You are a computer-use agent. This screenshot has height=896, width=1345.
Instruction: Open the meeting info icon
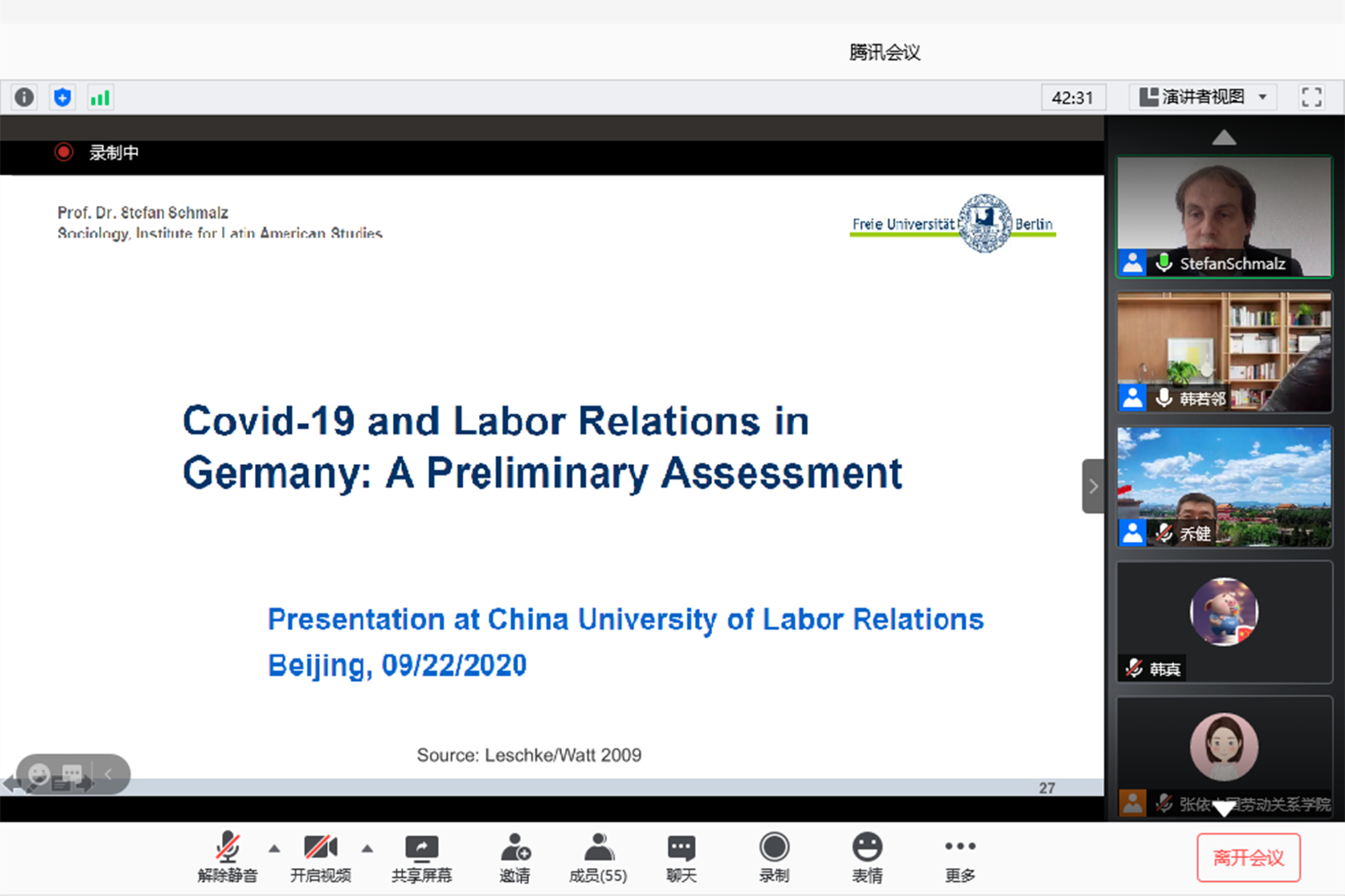click(x=24, y=97)
